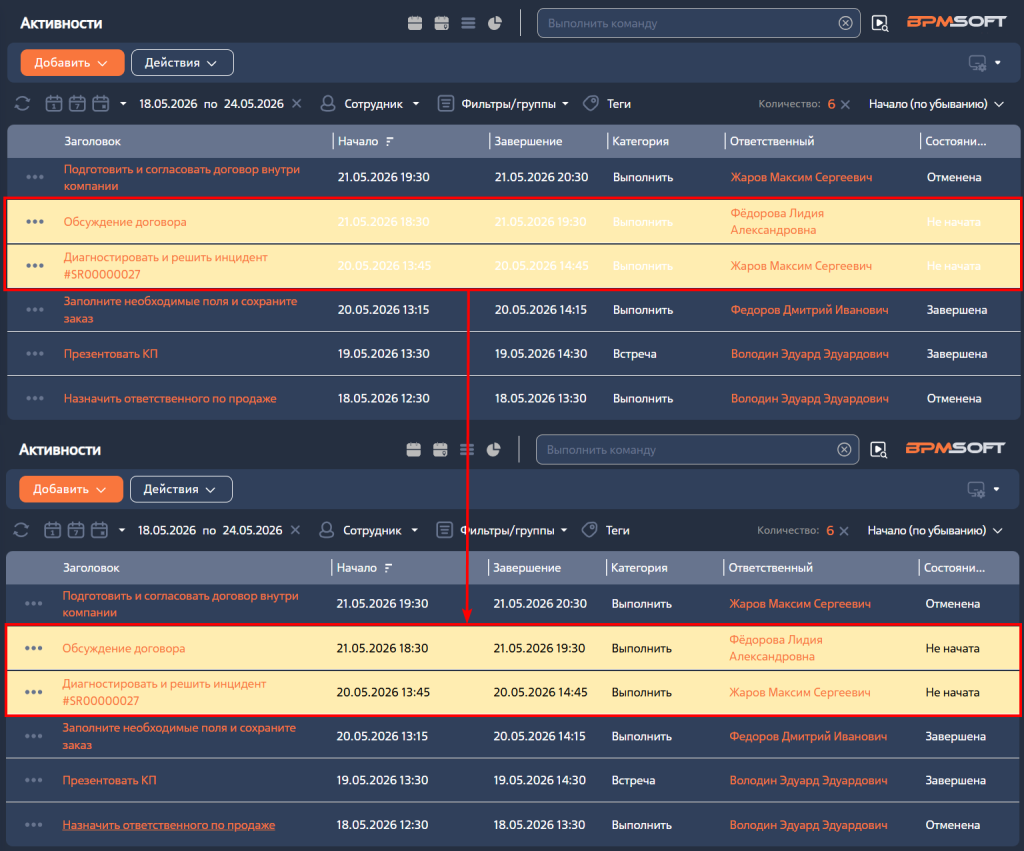Open view settings icon in lower toolbar
The width and height of the screenshot is (1024, 851).
tap(976, 489)
